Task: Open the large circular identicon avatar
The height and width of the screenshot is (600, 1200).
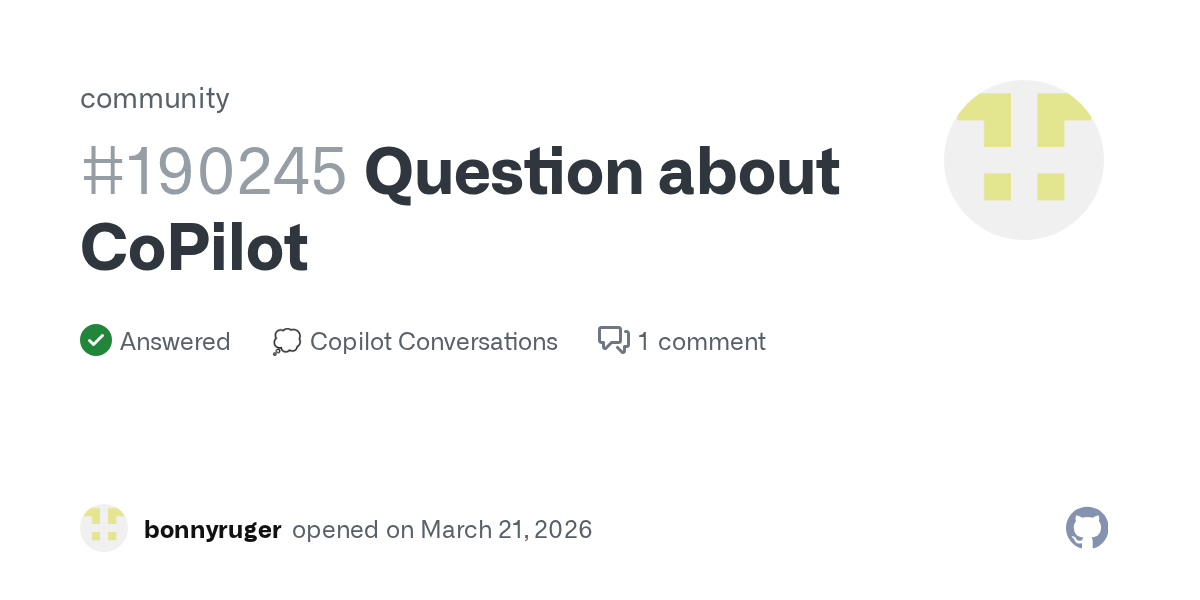Action: pos(1023,160)
